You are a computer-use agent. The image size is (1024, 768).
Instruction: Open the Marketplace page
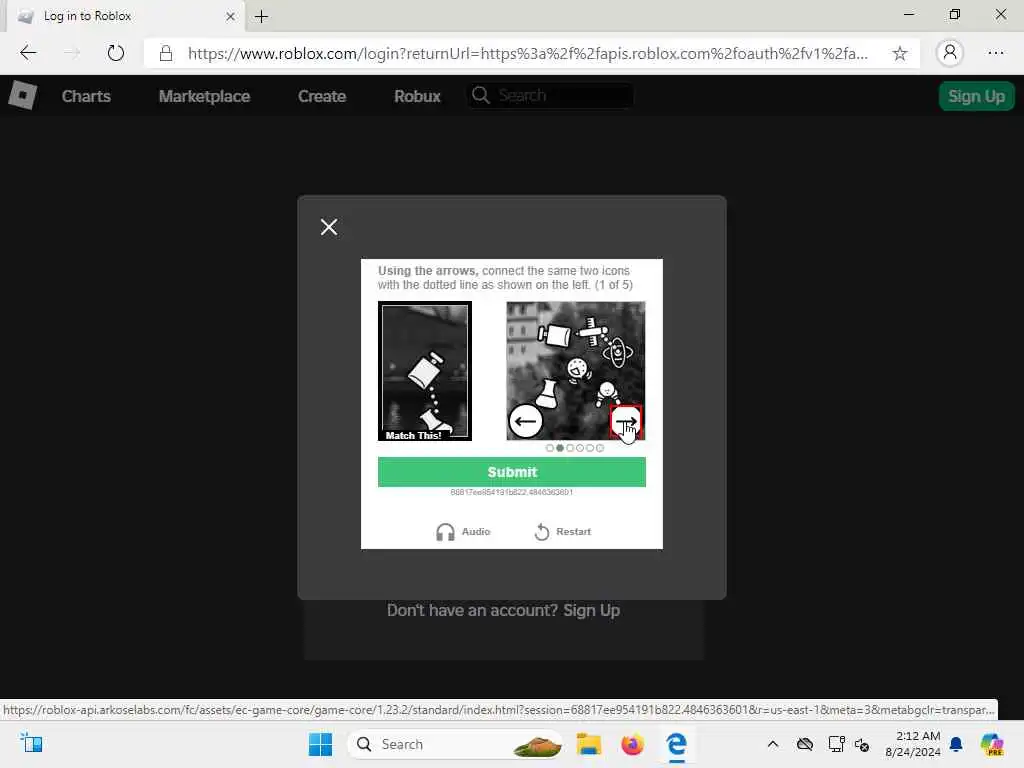[204, 96]
